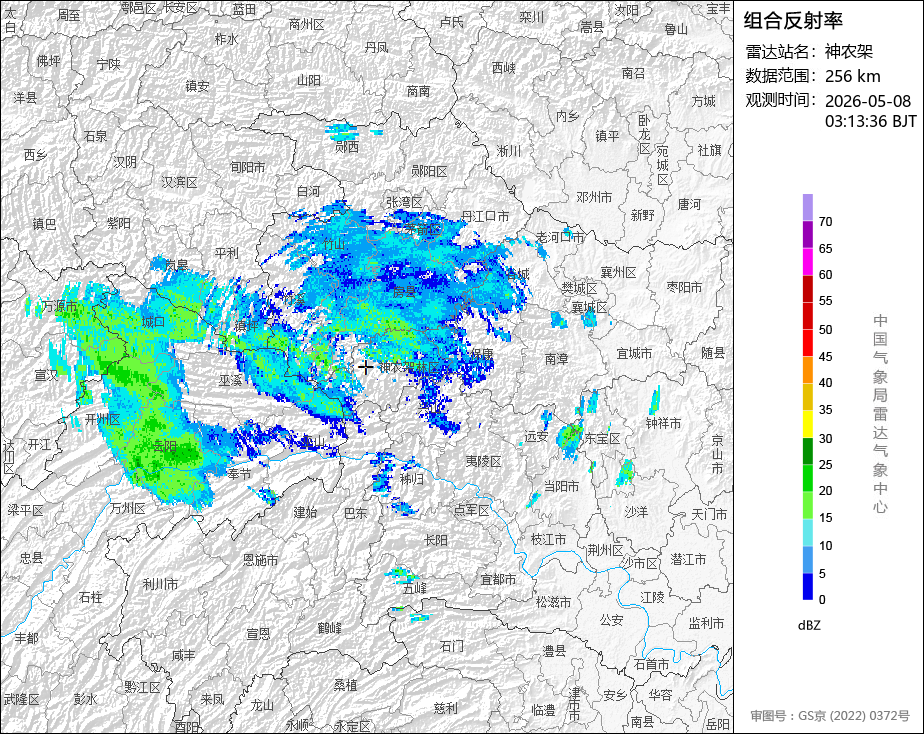Select the "巫溪" label

coord(230,381)
